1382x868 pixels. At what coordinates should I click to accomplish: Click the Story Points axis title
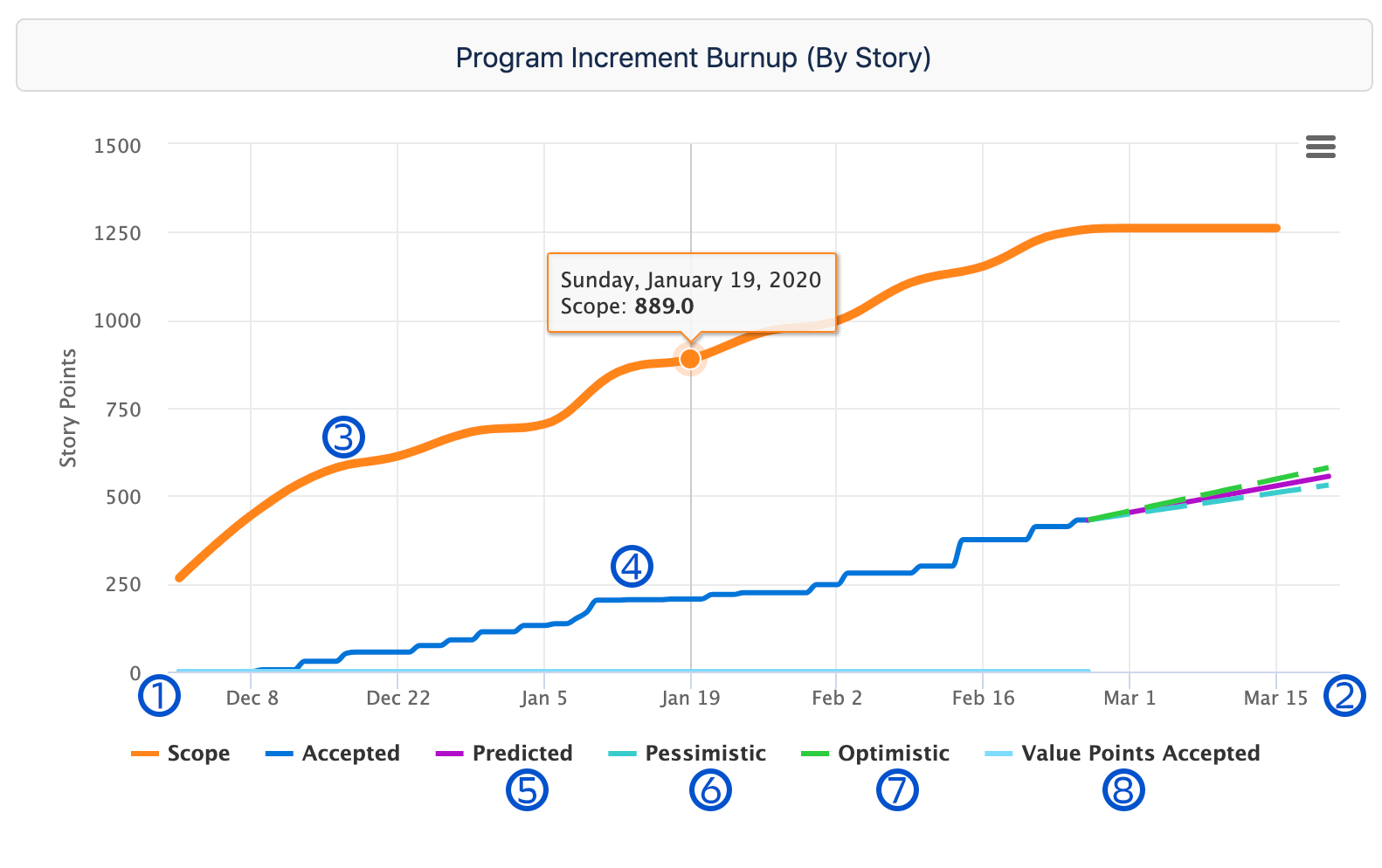(x=68, y=408)
